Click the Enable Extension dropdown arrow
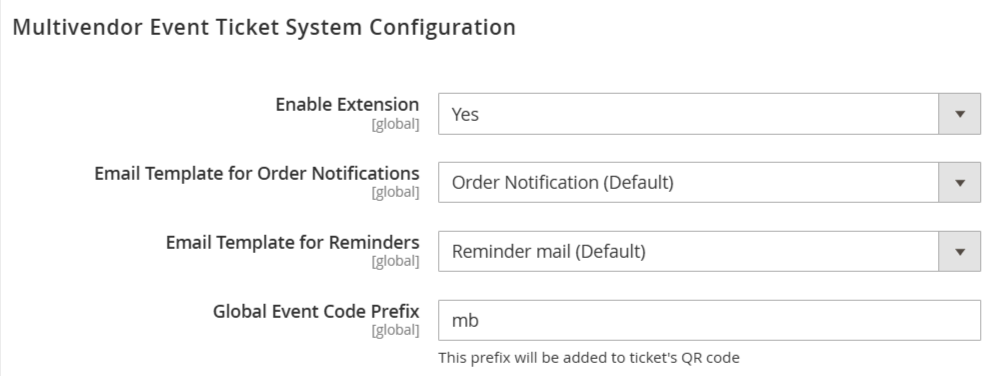The width and height of the screenshot is (1001, 376). point(959,114)
